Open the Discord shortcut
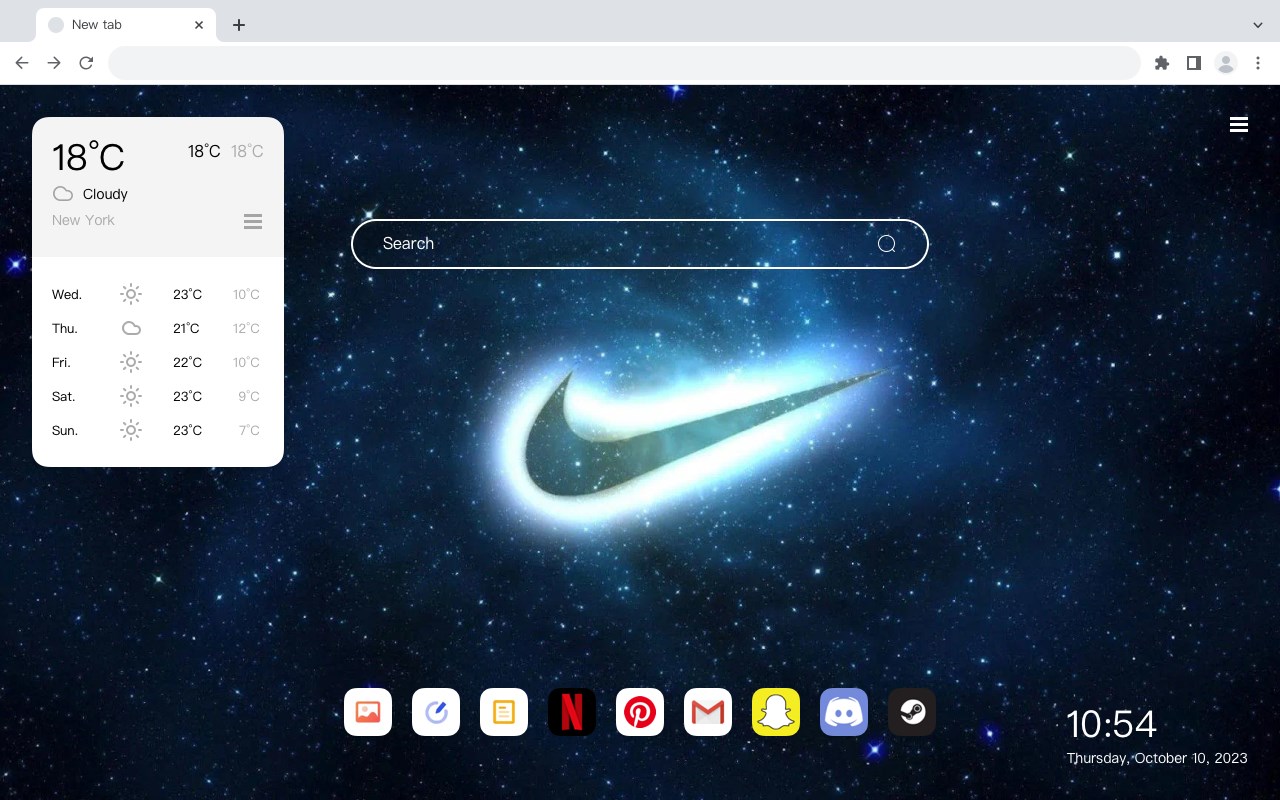The width and height of the screenshot is (1280, 800). (x=844, y=712)
